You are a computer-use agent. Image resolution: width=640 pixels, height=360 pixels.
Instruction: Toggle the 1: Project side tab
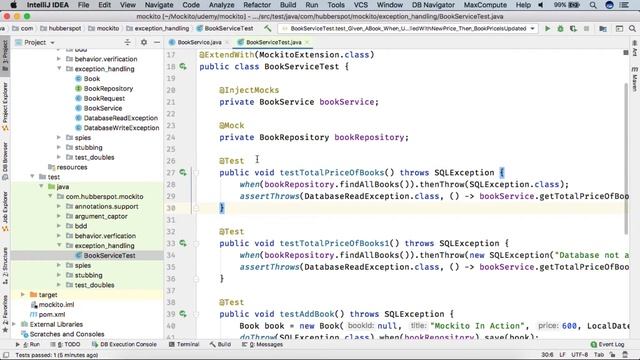pos(5,56)
